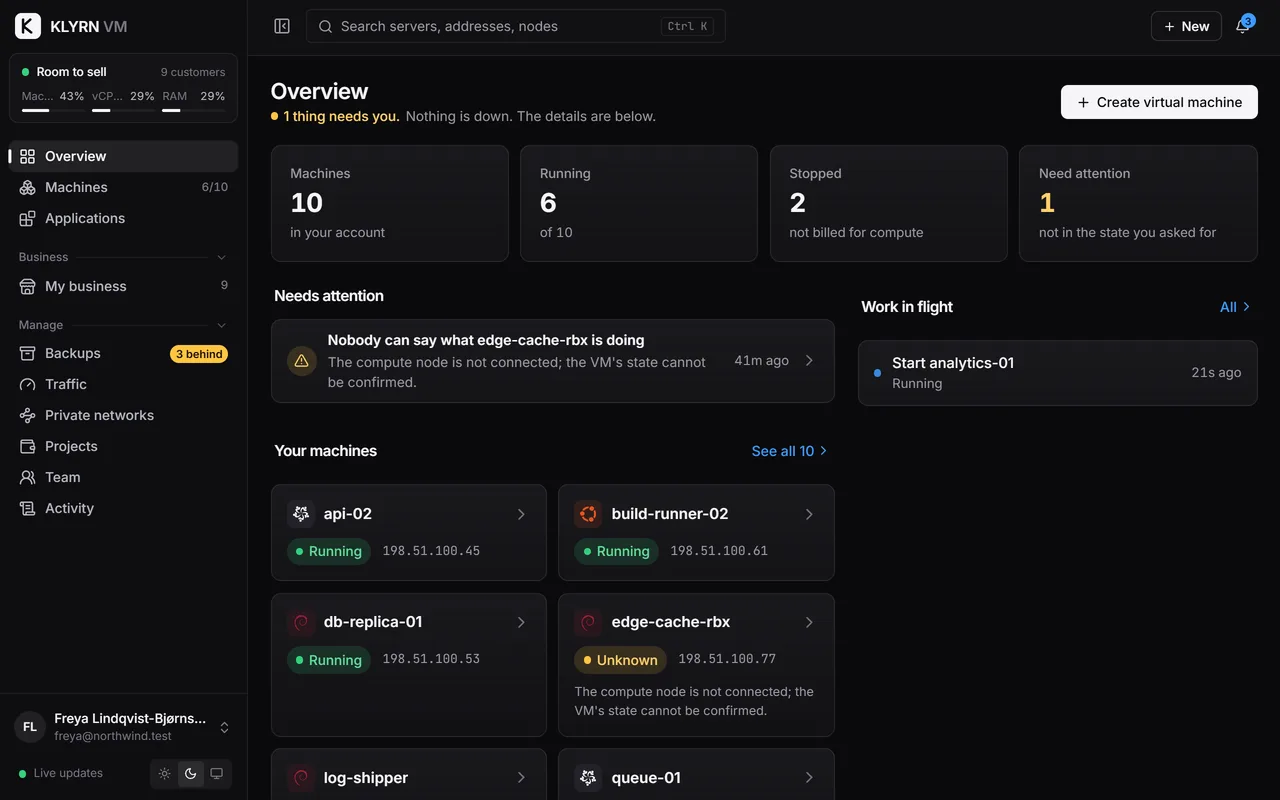The image size is (1280, 800).
Task: Click the Activity log icon
Action: [27, 508]
